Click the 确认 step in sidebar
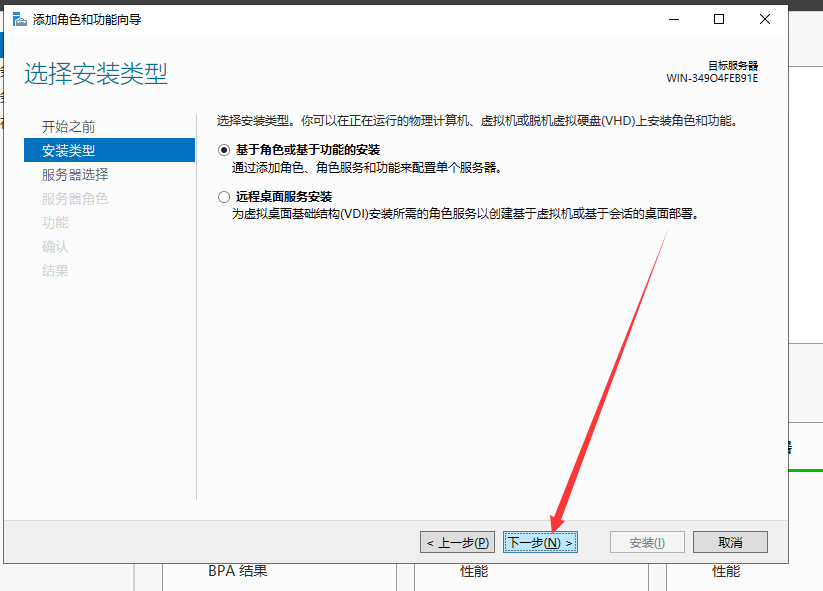 click(x=55, y=247)
